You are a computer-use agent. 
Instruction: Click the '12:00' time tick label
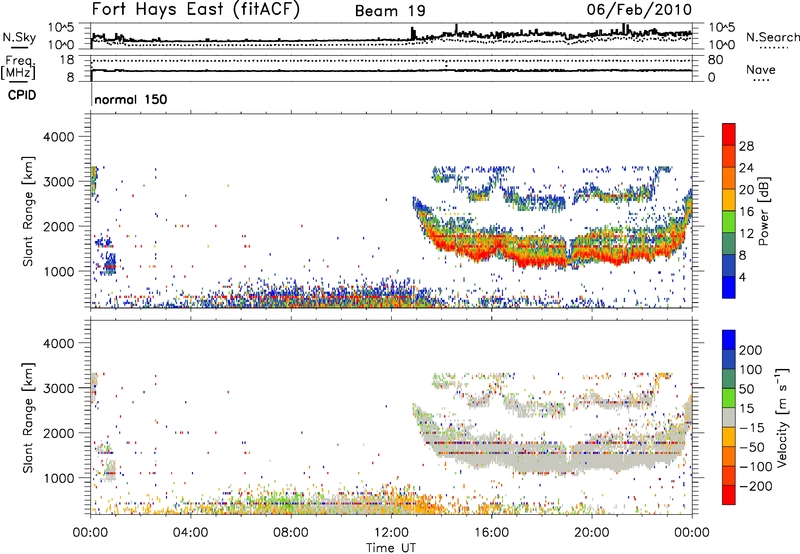[391, 533]
